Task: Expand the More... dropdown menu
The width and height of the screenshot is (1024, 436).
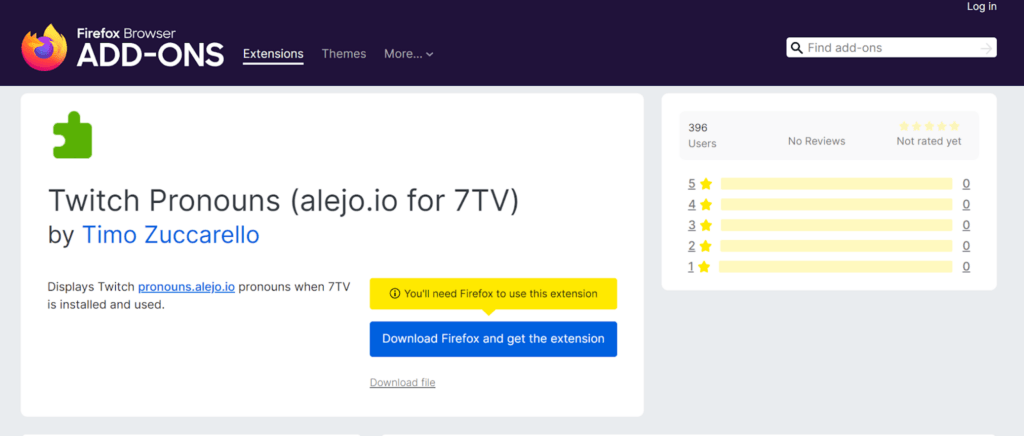Action: coord(409,54)
